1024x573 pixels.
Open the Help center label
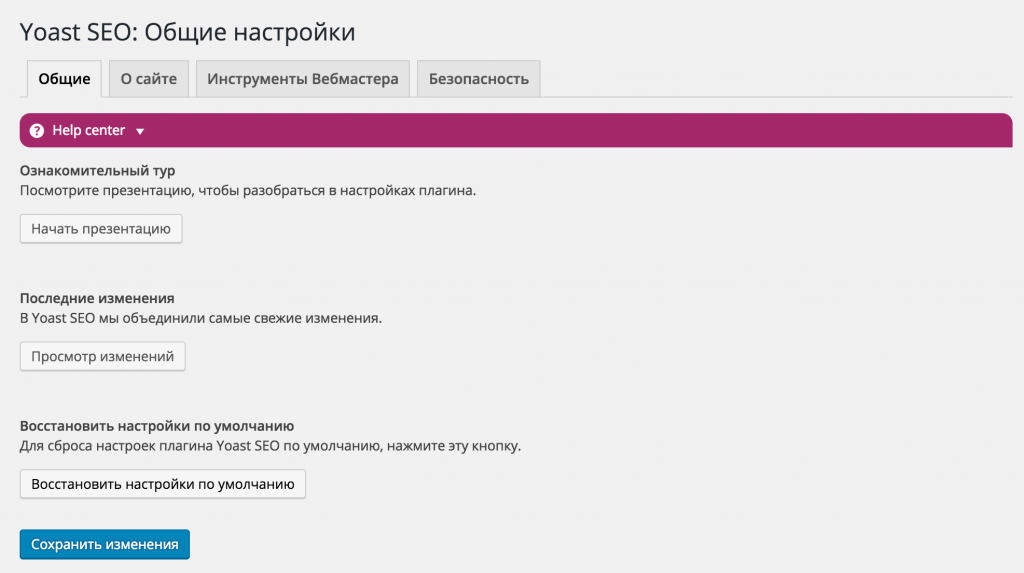pos(88,130)
